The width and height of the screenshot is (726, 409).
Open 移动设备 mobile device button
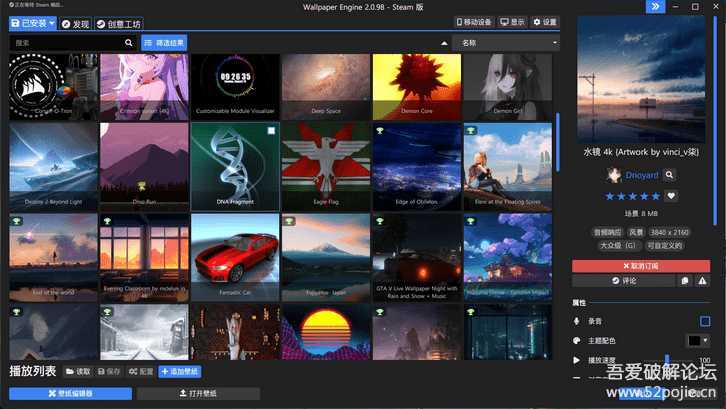coord(474,22)
